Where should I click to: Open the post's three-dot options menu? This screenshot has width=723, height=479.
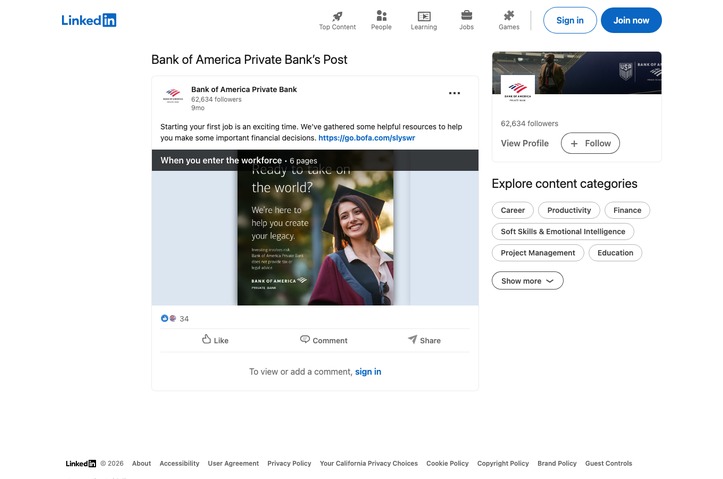coord(454,93)
